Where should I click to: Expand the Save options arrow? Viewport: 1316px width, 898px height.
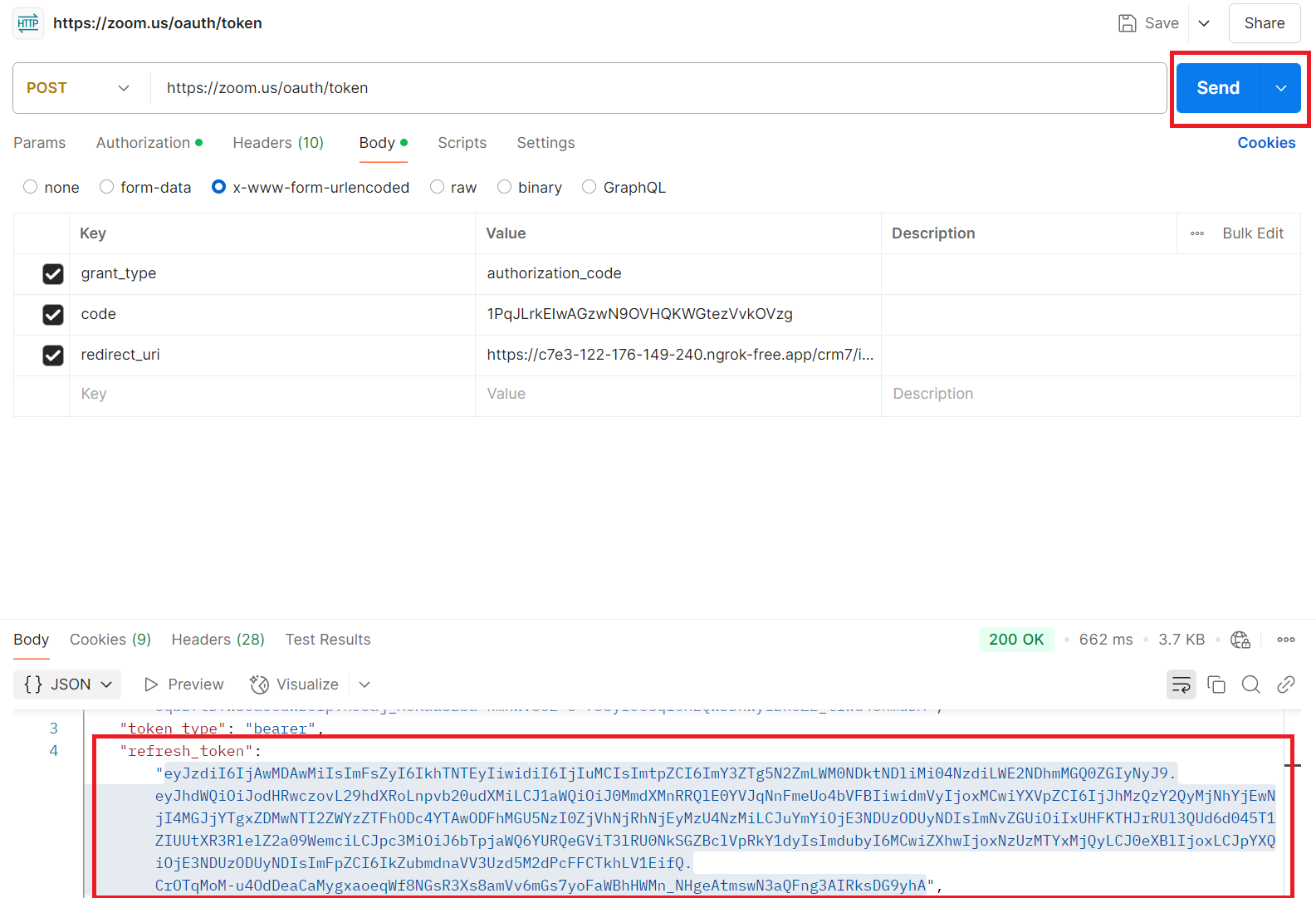(1204, 23)
